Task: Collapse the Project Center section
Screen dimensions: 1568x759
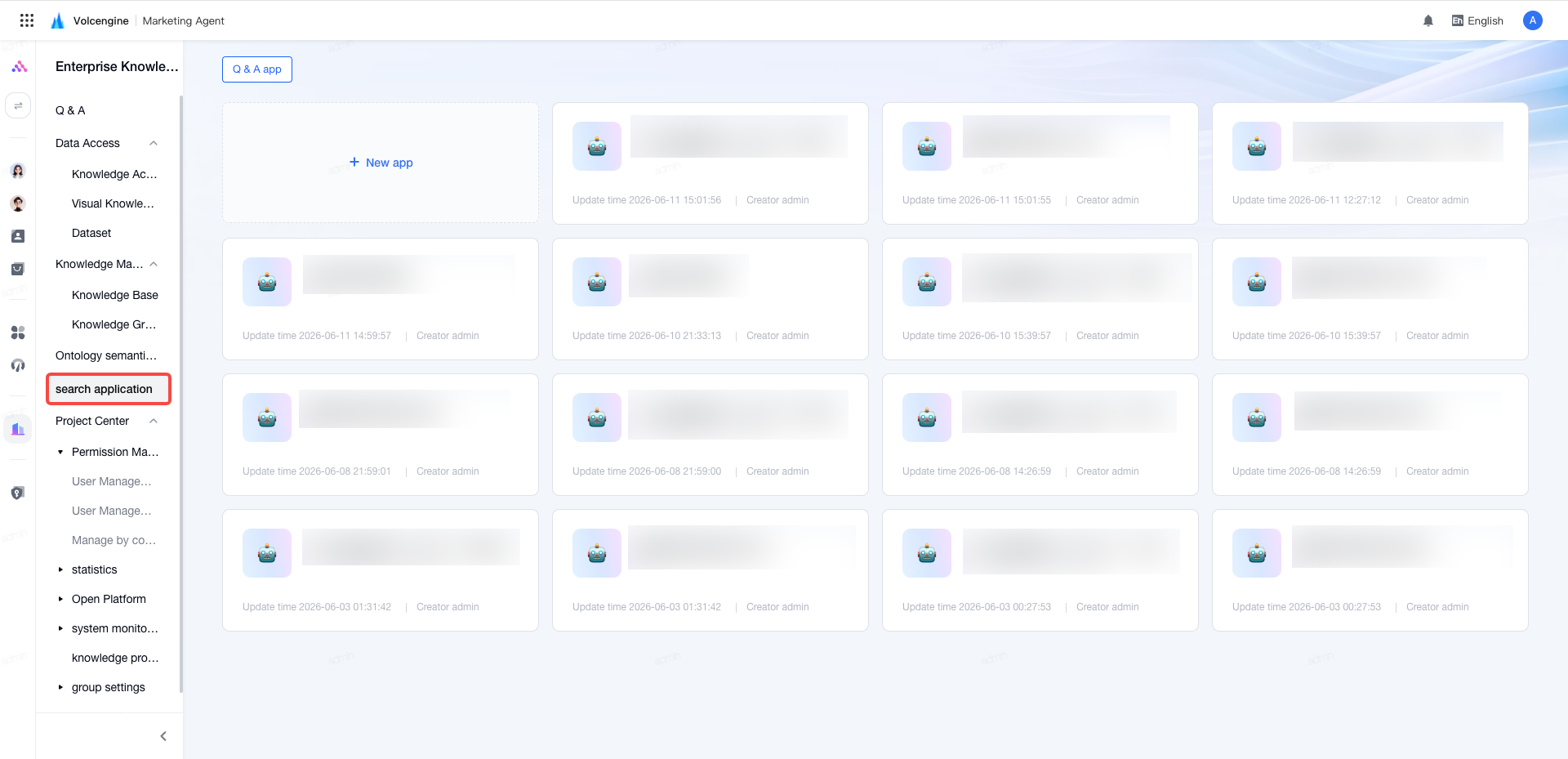Action: 154,421
